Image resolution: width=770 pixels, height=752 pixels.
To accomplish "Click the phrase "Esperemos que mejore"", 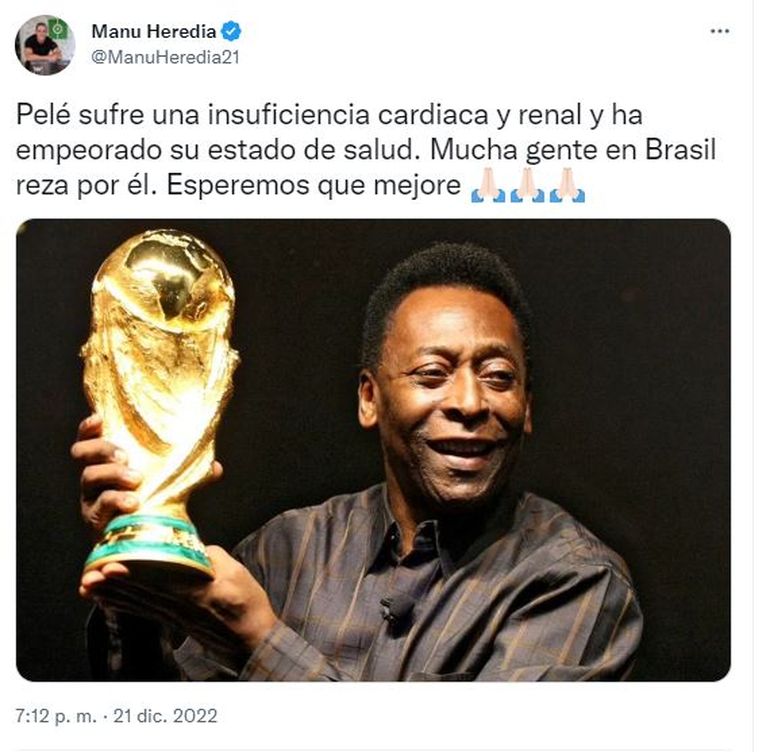I will point(314,185).
